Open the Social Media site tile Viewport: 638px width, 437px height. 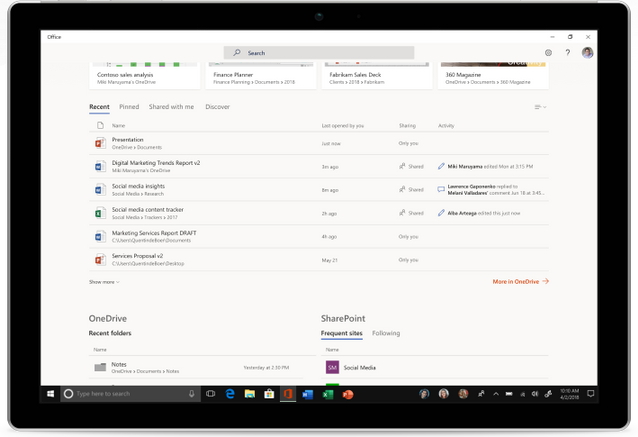(332, 367)
